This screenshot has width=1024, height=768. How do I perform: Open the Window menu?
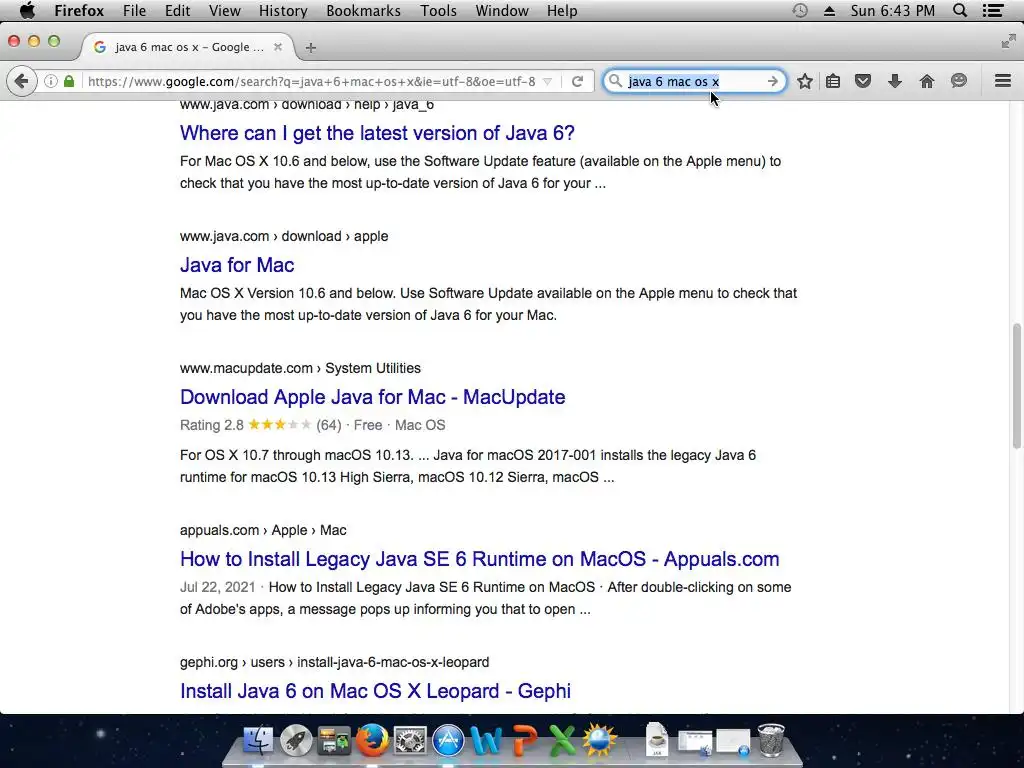(x=502, y=10)
